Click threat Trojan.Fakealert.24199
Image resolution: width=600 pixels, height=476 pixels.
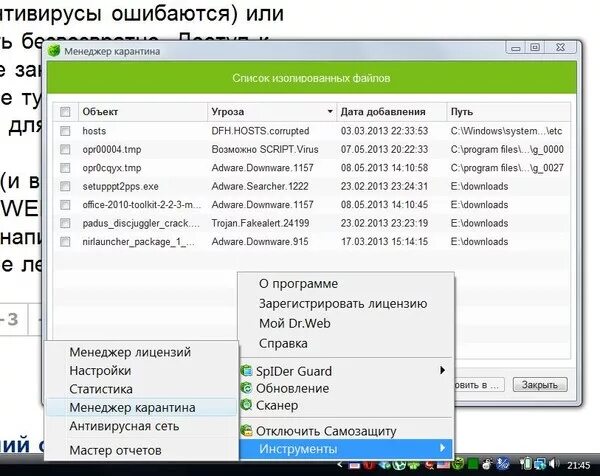pos(260,223)
